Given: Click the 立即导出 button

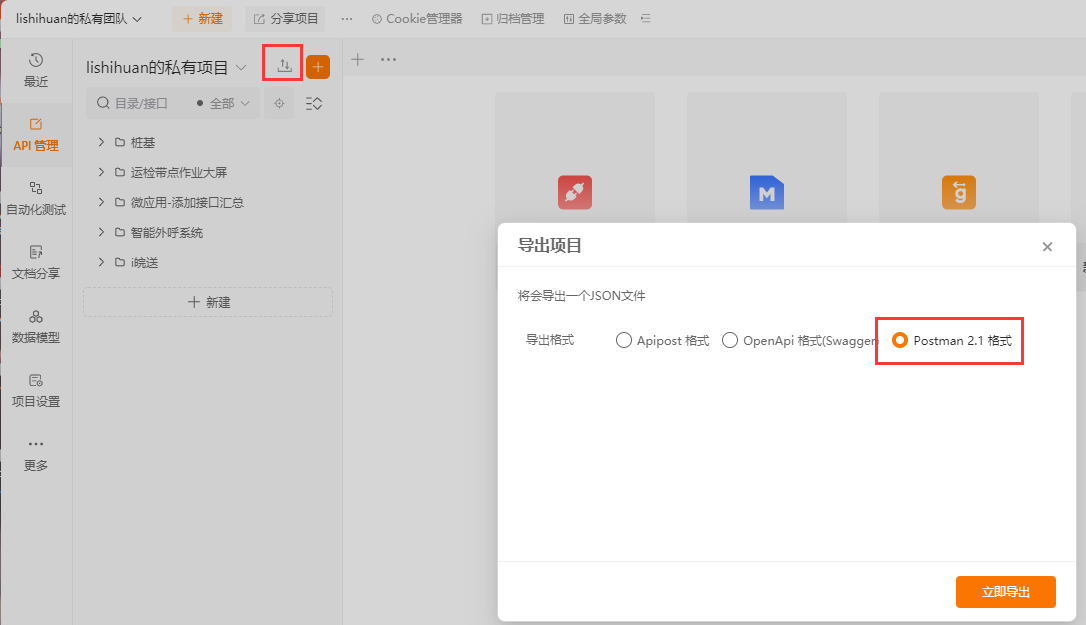Looking at the screenshot, I should click(1005, 591).
